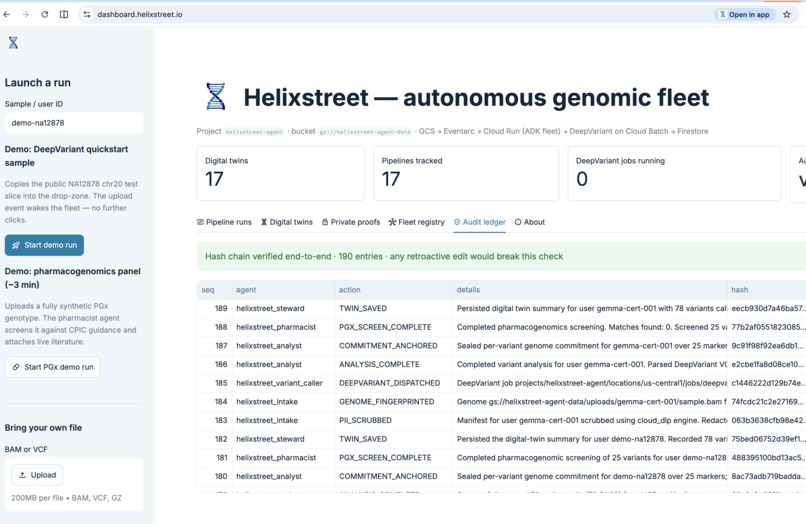Click the Digital twins tab helix icon
Screen dimensions: 806x524
click(264, 222)
